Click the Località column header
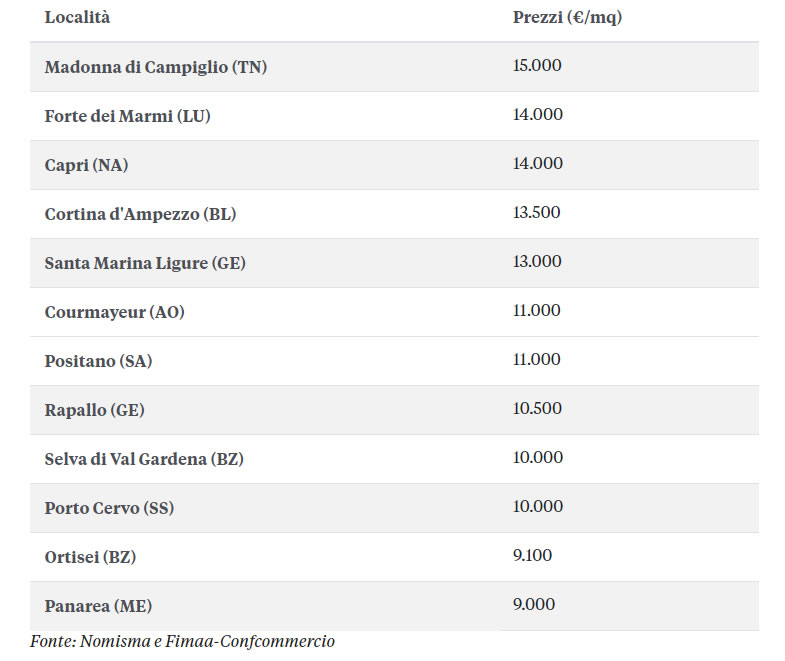Screen dimensions: 785x661 point(77,18)
